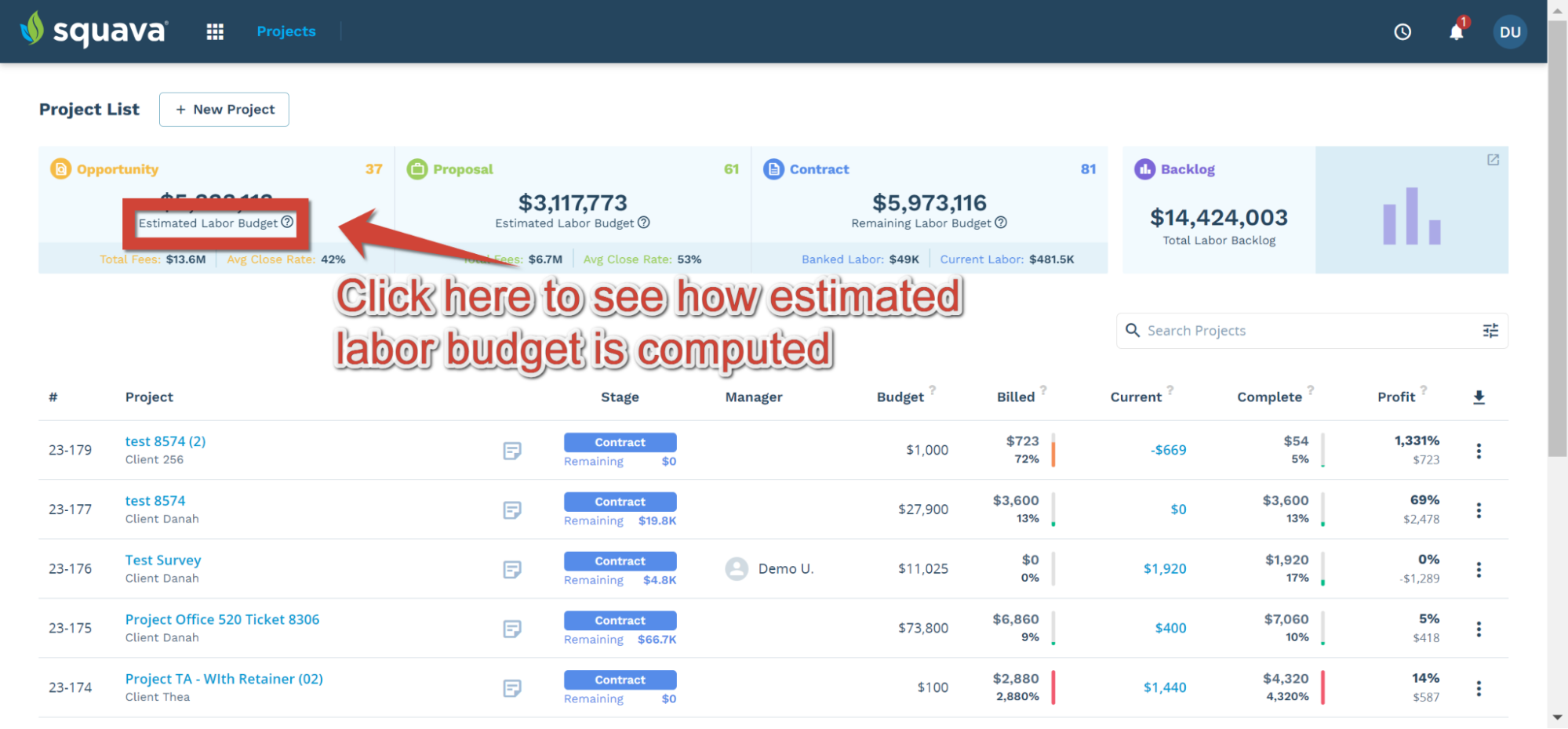This screenshot has width=1568, height=729.
Task: Open notes for Test Survey
Action: (x=512, y=569)
